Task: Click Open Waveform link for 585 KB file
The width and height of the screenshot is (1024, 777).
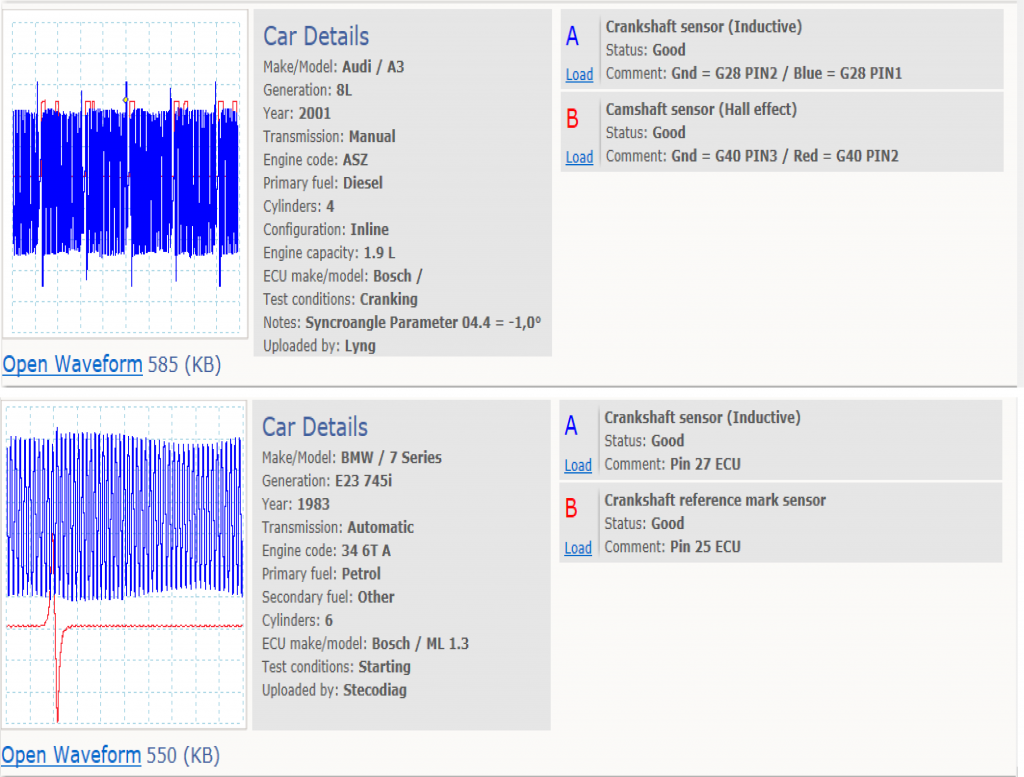Action: 72,364
